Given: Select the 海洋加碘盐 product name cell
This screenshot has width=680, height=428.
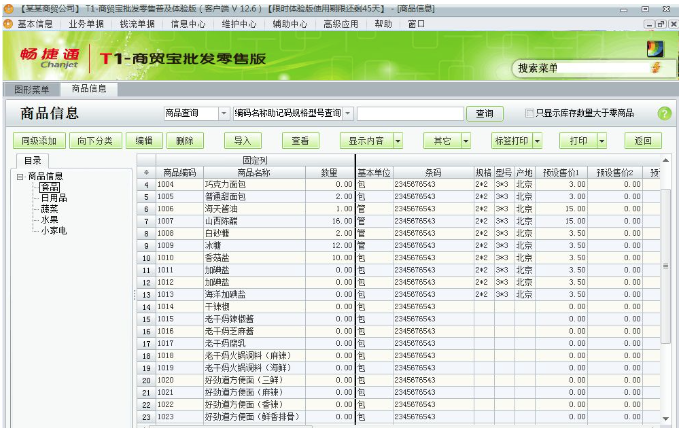Looking at the screenshot, I should pyautogui.click(x=254, y=294).
